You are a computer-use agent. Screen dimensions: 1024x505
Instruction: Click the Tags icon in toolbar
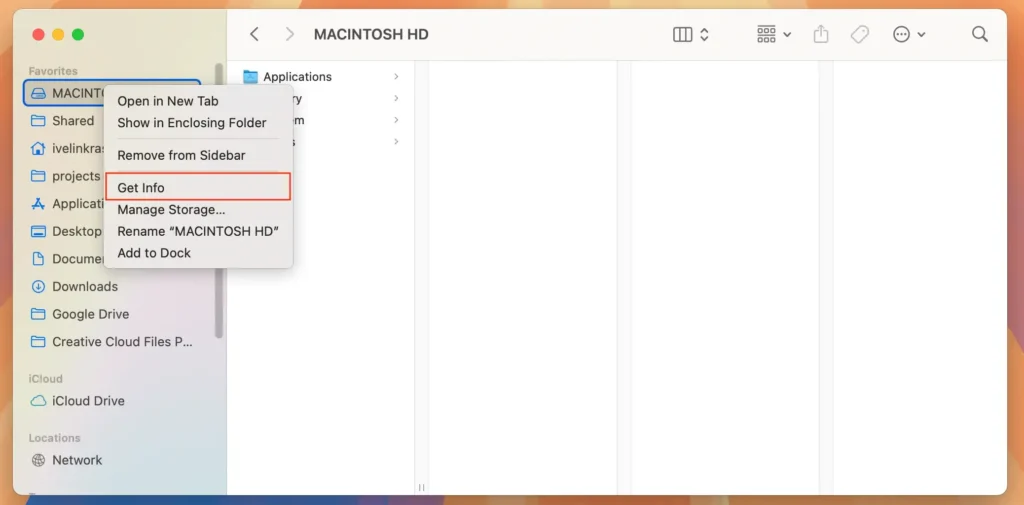pos(860,35)
